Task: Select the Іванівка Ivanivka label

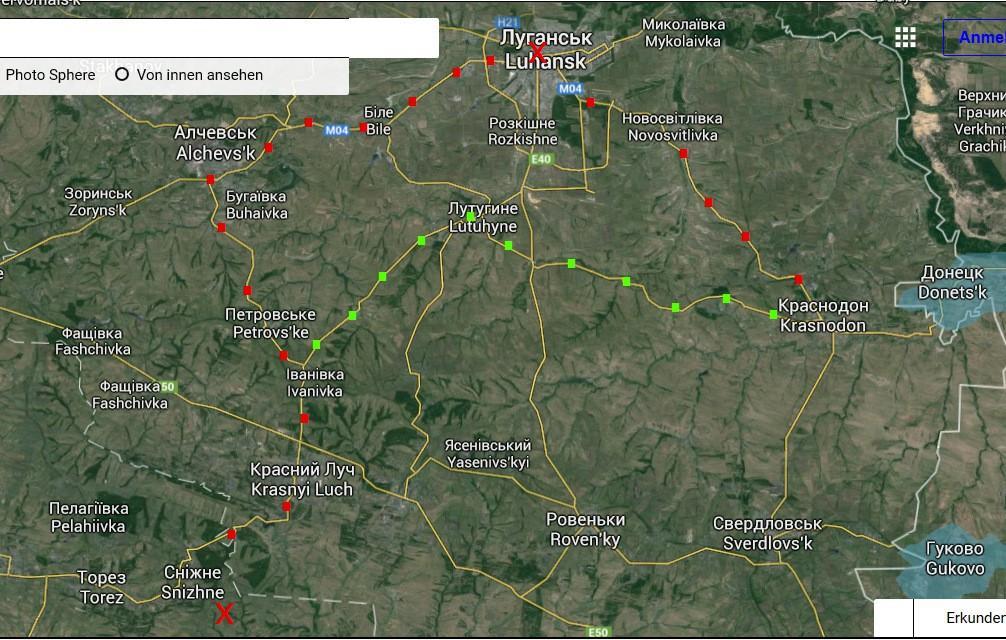Action: click(314, 383)
